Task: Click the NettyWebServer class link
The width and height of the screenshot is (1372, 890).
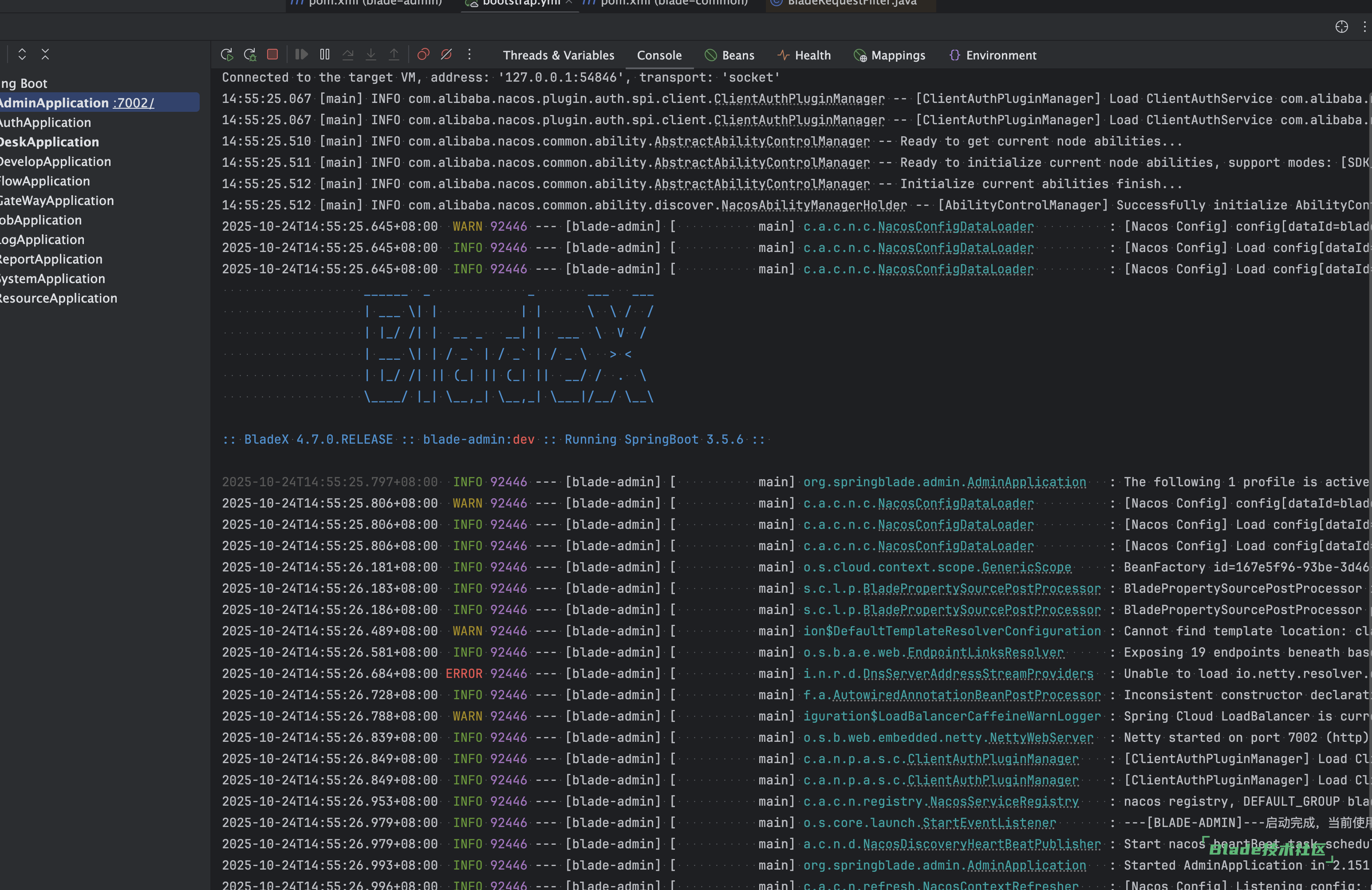Action: (1041, 738)
